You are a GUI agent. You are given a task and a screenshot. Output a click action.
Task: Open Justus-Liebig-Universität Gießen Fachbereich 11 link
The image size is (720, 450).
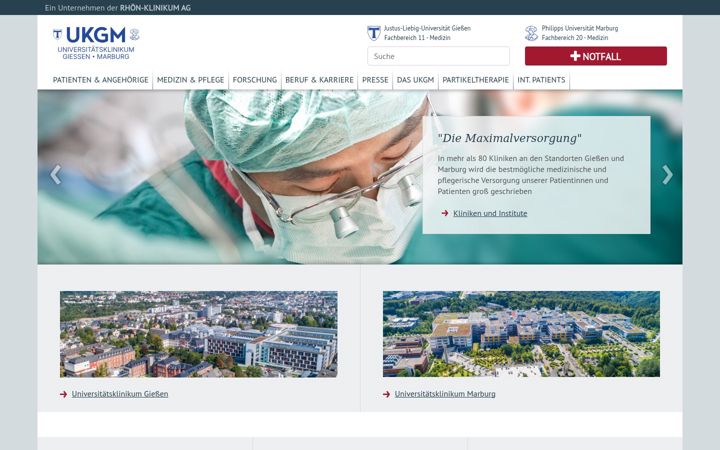(427, 33)
